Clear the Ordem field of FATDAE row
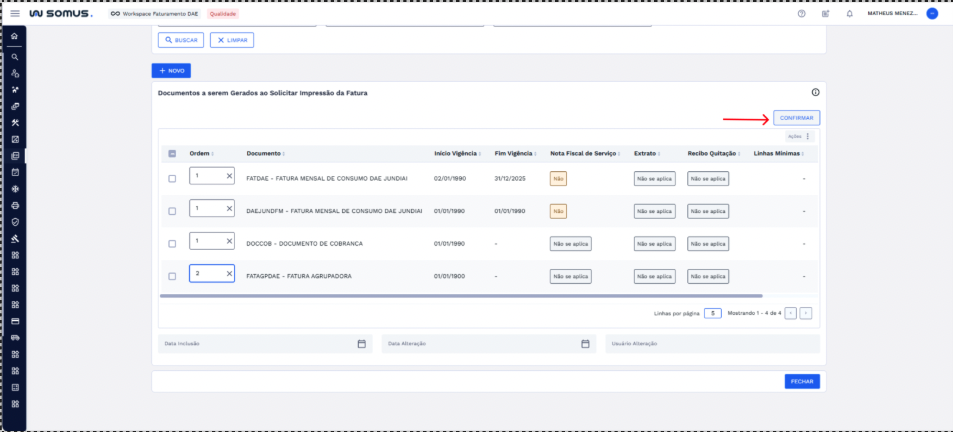 pos(228,177)
